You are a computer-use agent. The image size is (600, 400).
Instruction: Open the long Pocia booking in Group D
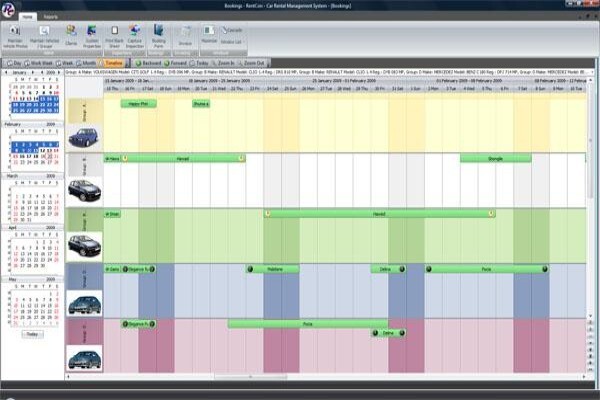pos(486,269)
